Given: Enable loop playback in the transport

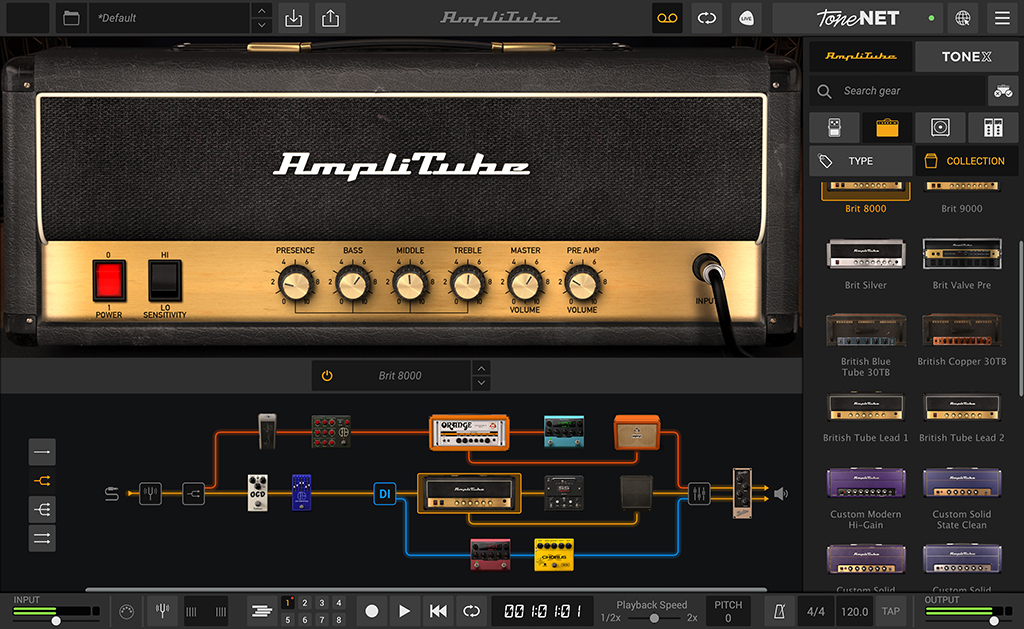Looking at the screenshot, I should 471,610.
